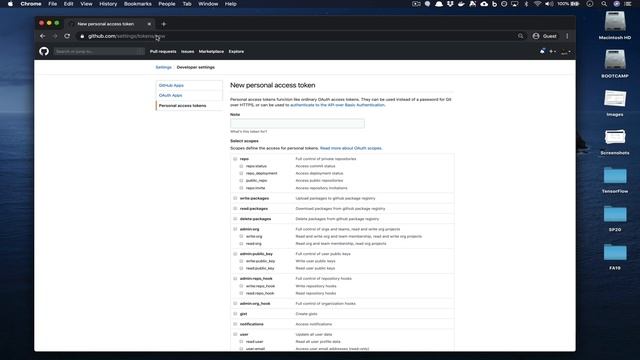Click the Bluetooth menu bar icon
Screen dimensions: 640x360
[526, 4]
